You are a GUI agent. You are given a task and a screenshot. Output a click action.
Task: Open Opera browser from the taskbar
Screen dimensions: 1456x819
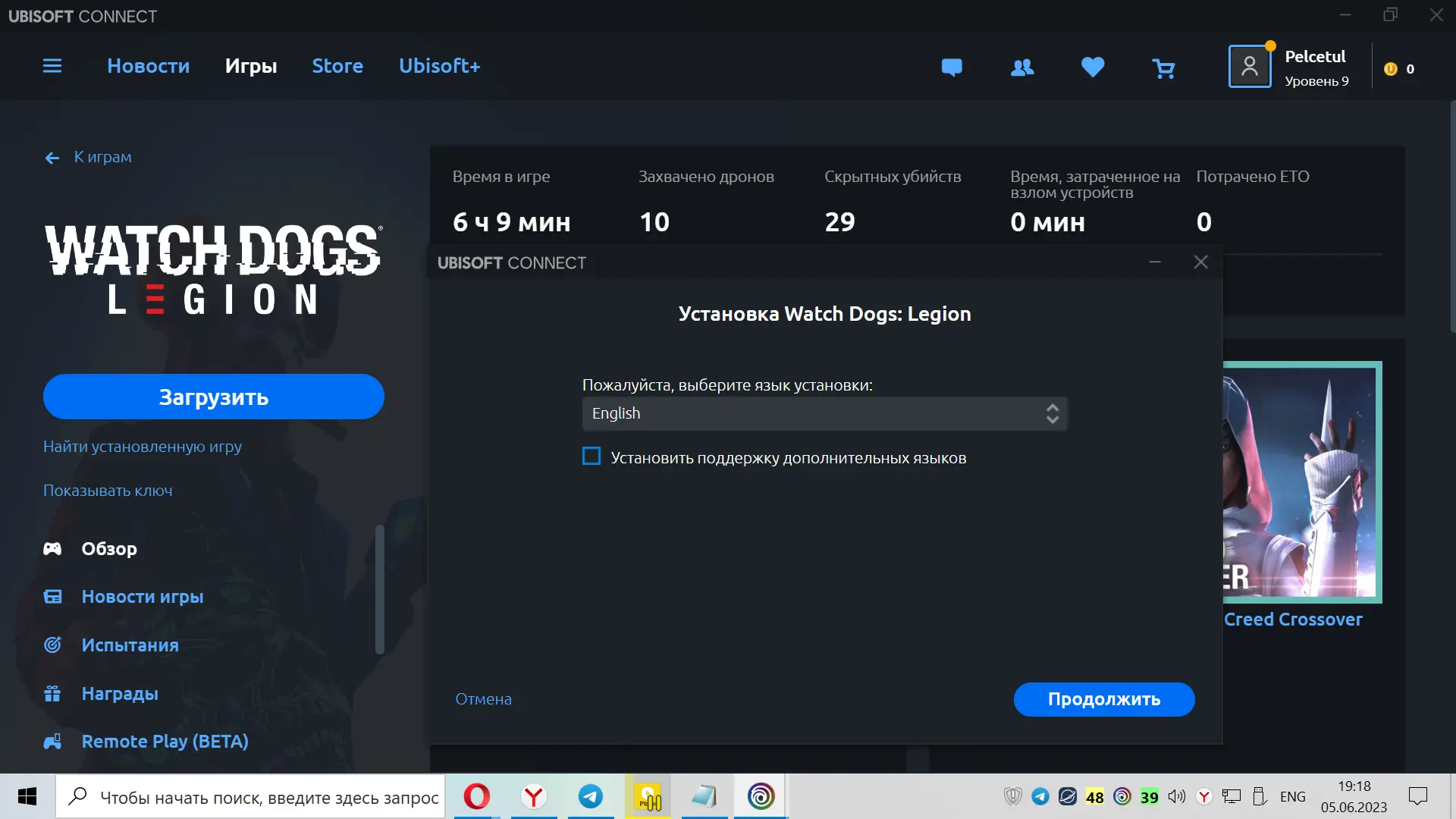(x=477, y=796)
